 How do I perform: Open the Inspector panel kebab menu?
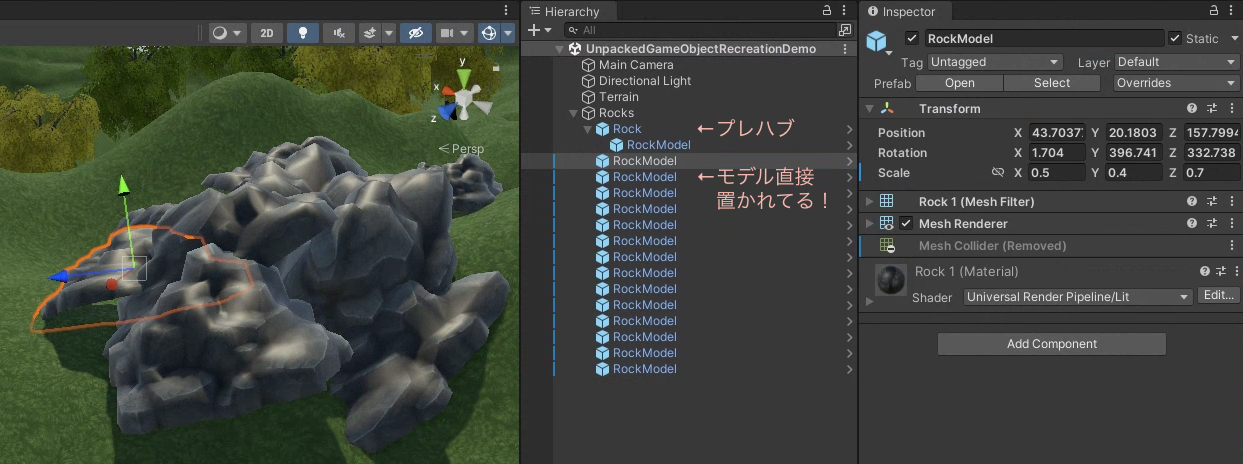point(1232,10)
